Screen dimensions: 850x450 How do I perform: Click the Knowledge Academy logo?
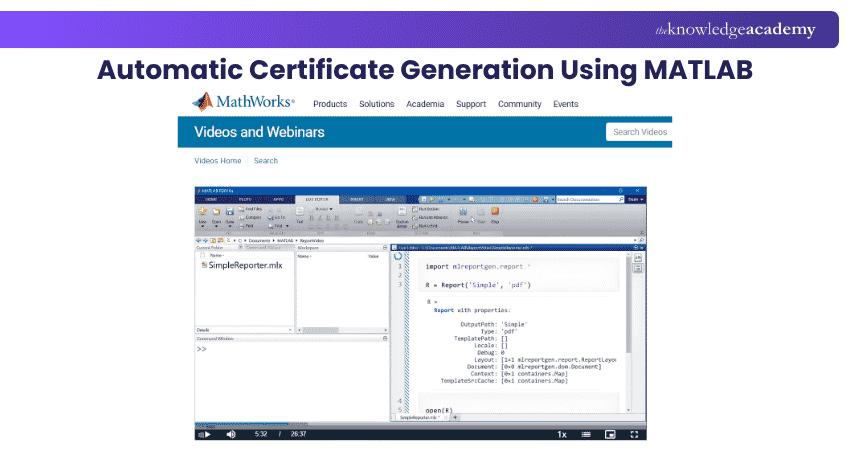click(735, 29)
